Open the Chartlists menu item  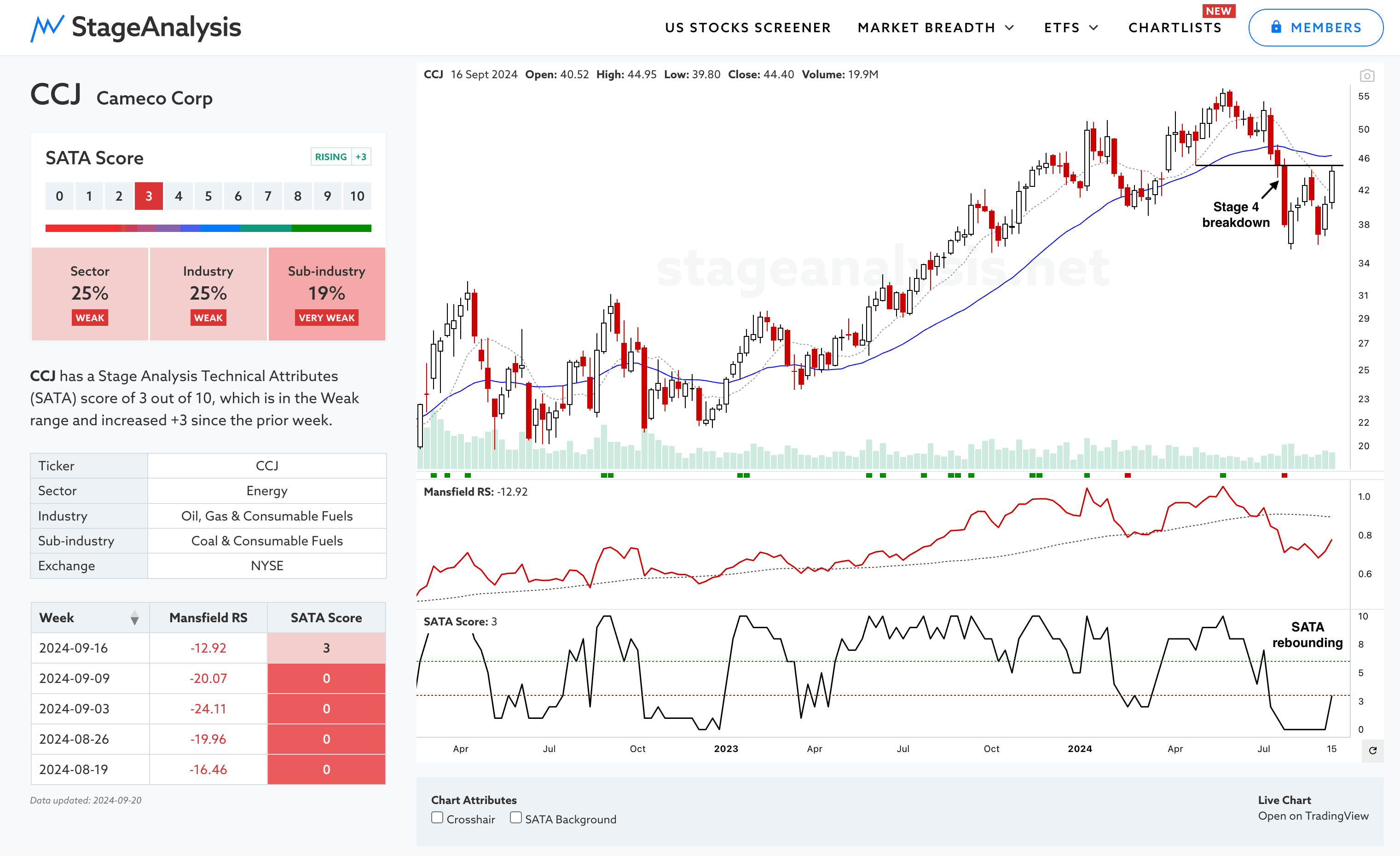click(1174, 27)
